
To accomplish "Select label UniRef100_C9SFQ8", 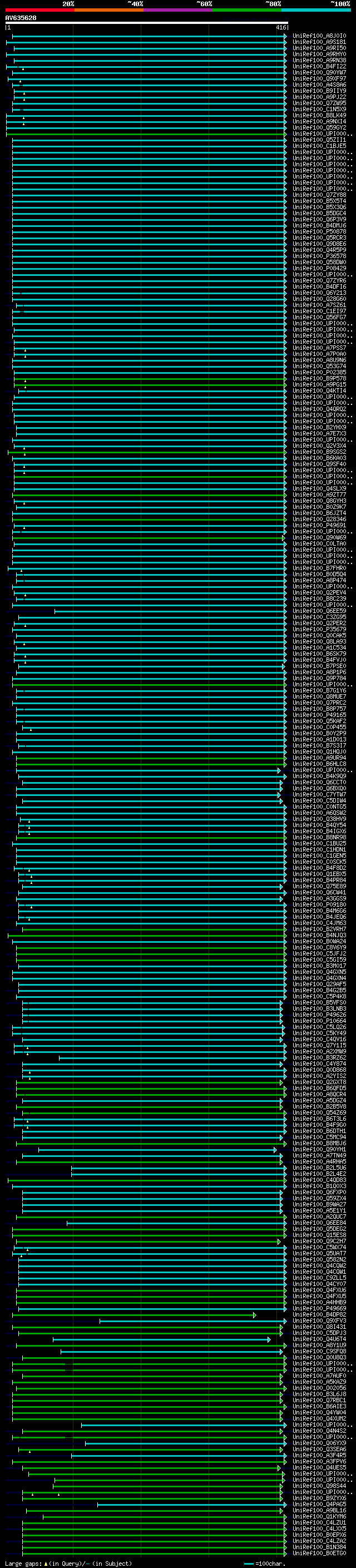I will coord(319,1351).
